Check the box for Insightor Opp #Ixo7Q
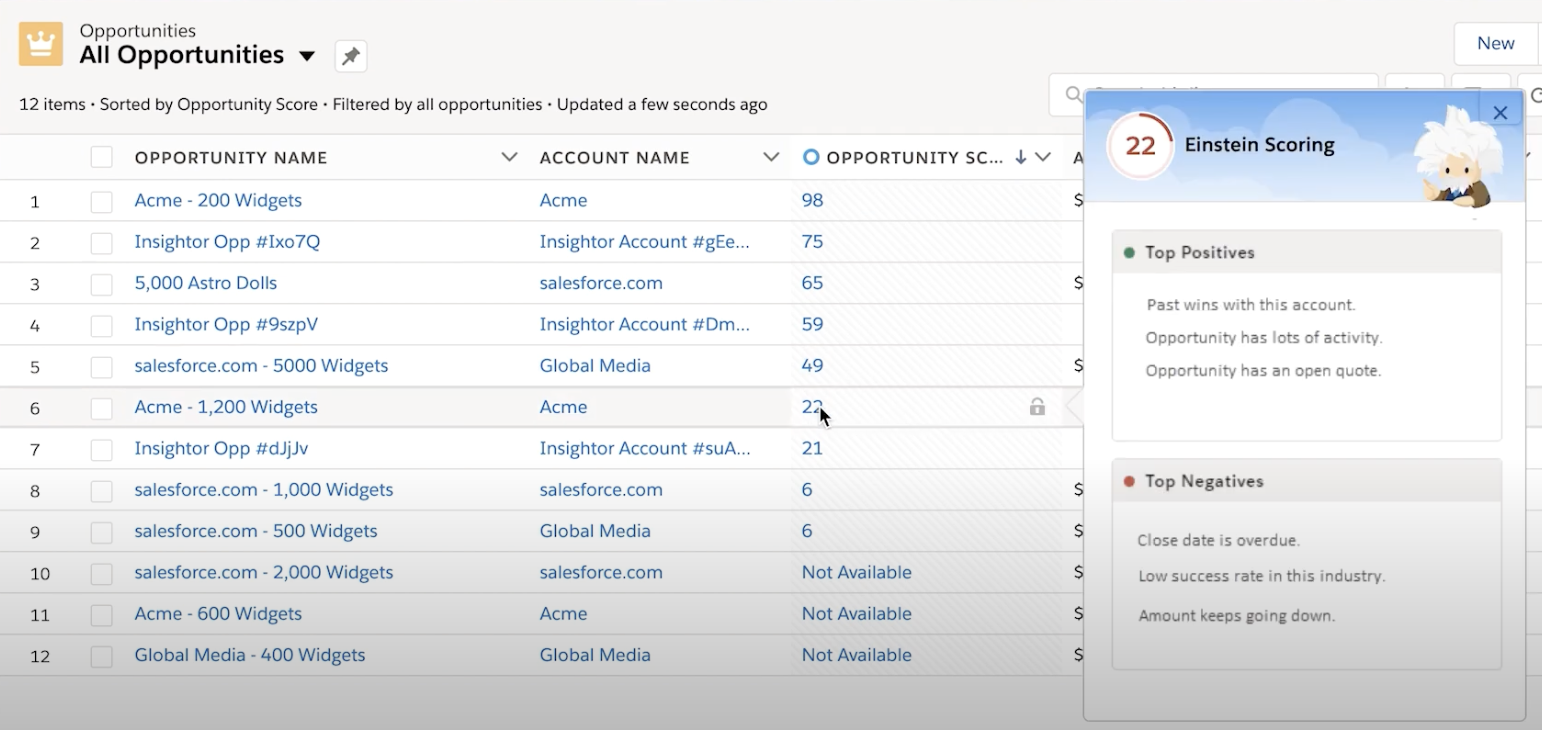This screenshot has width=1542, height=730. pos(102,243)
